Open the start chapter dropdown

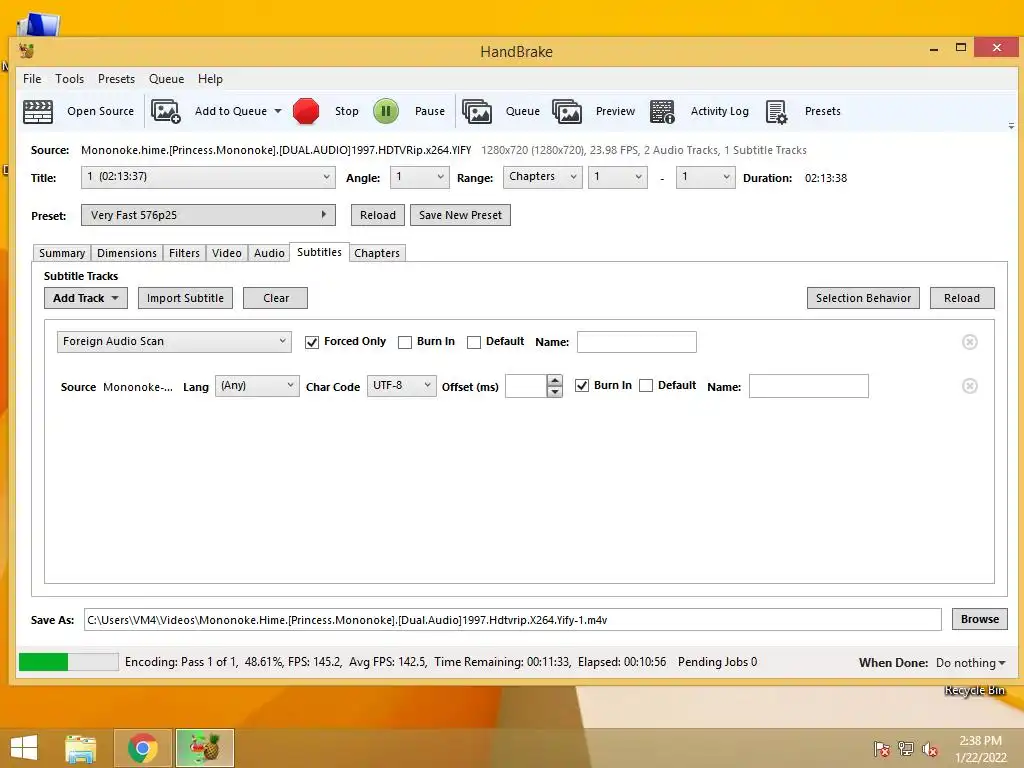point(618,177)
